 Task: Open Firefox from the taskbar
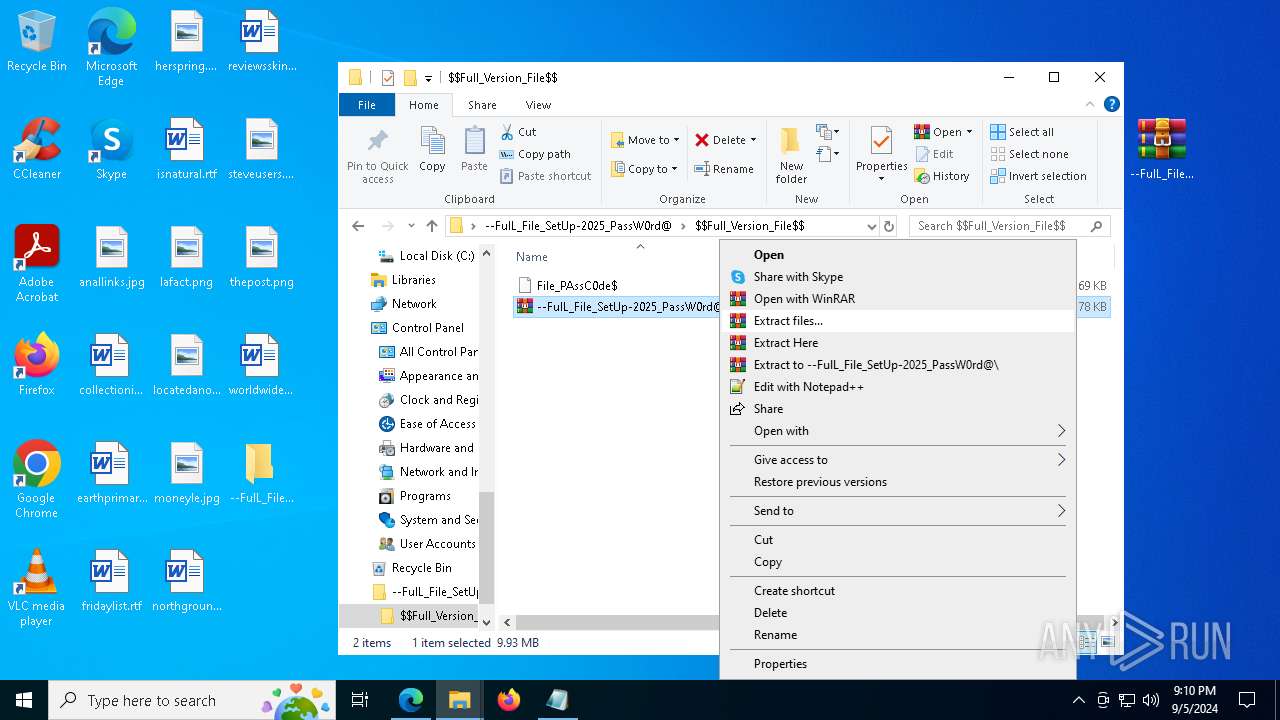[509, 700]
